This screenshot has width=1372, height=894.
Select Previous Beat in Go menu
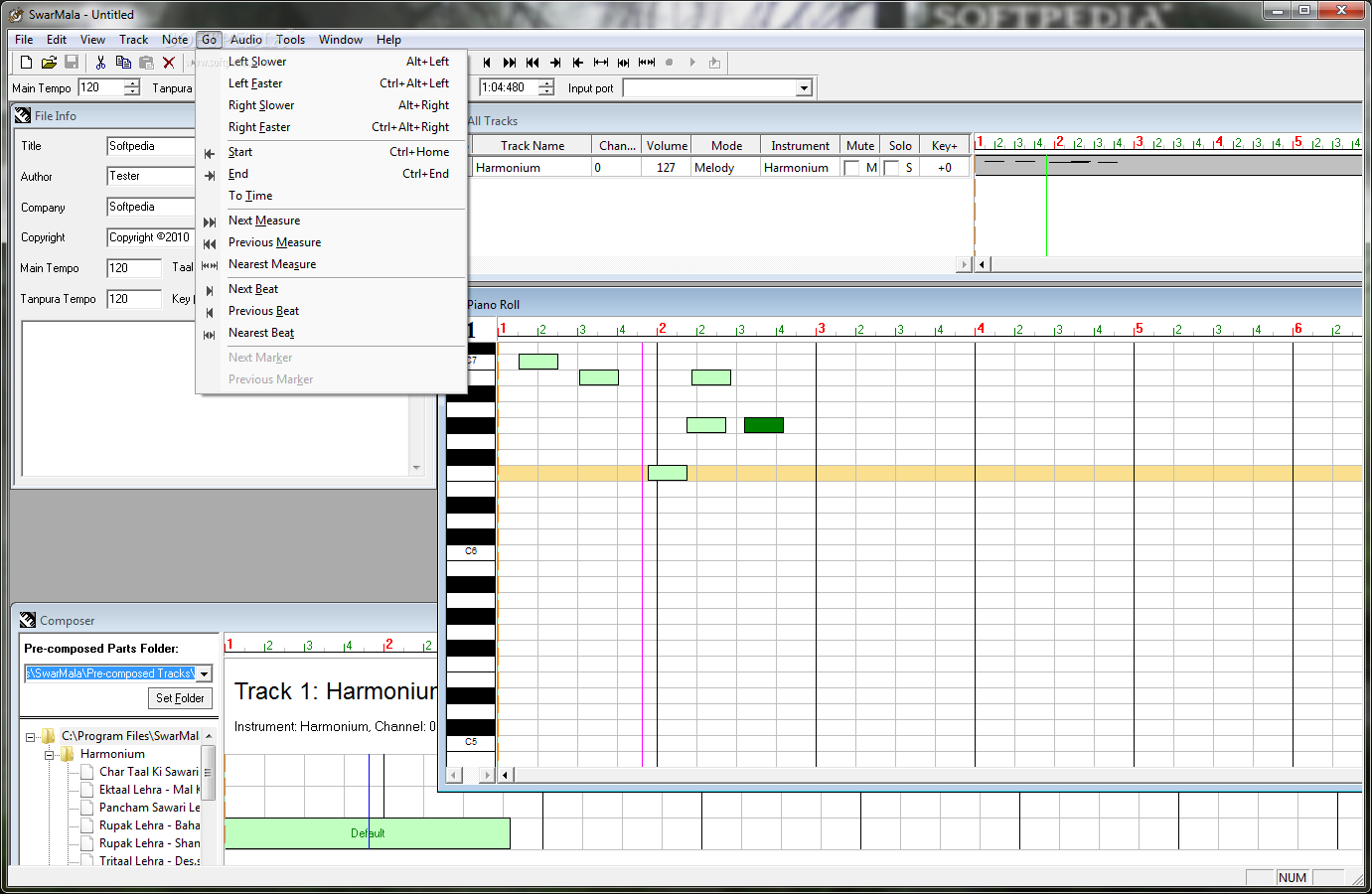tap(332, 311)
